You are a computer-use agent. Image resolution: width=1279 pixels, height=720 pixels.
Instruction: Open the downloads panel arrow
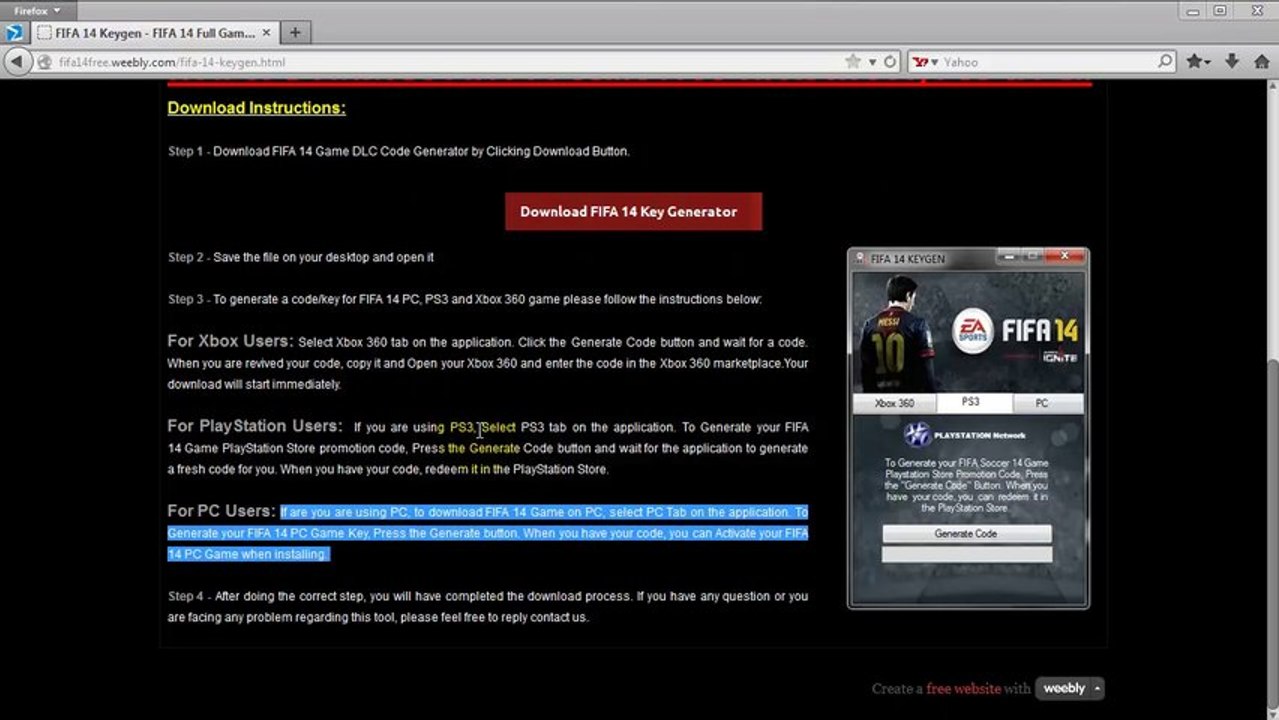point(1231,62)
